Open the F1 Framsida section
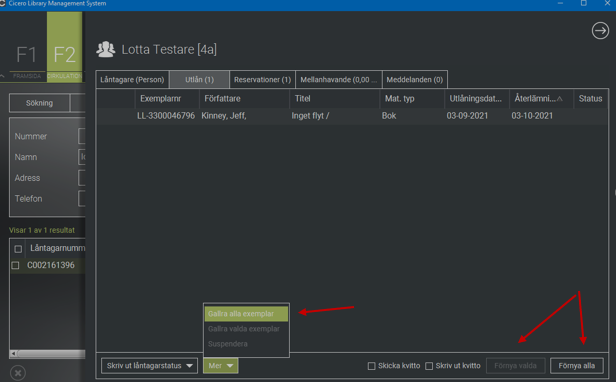 click(26, 58)
